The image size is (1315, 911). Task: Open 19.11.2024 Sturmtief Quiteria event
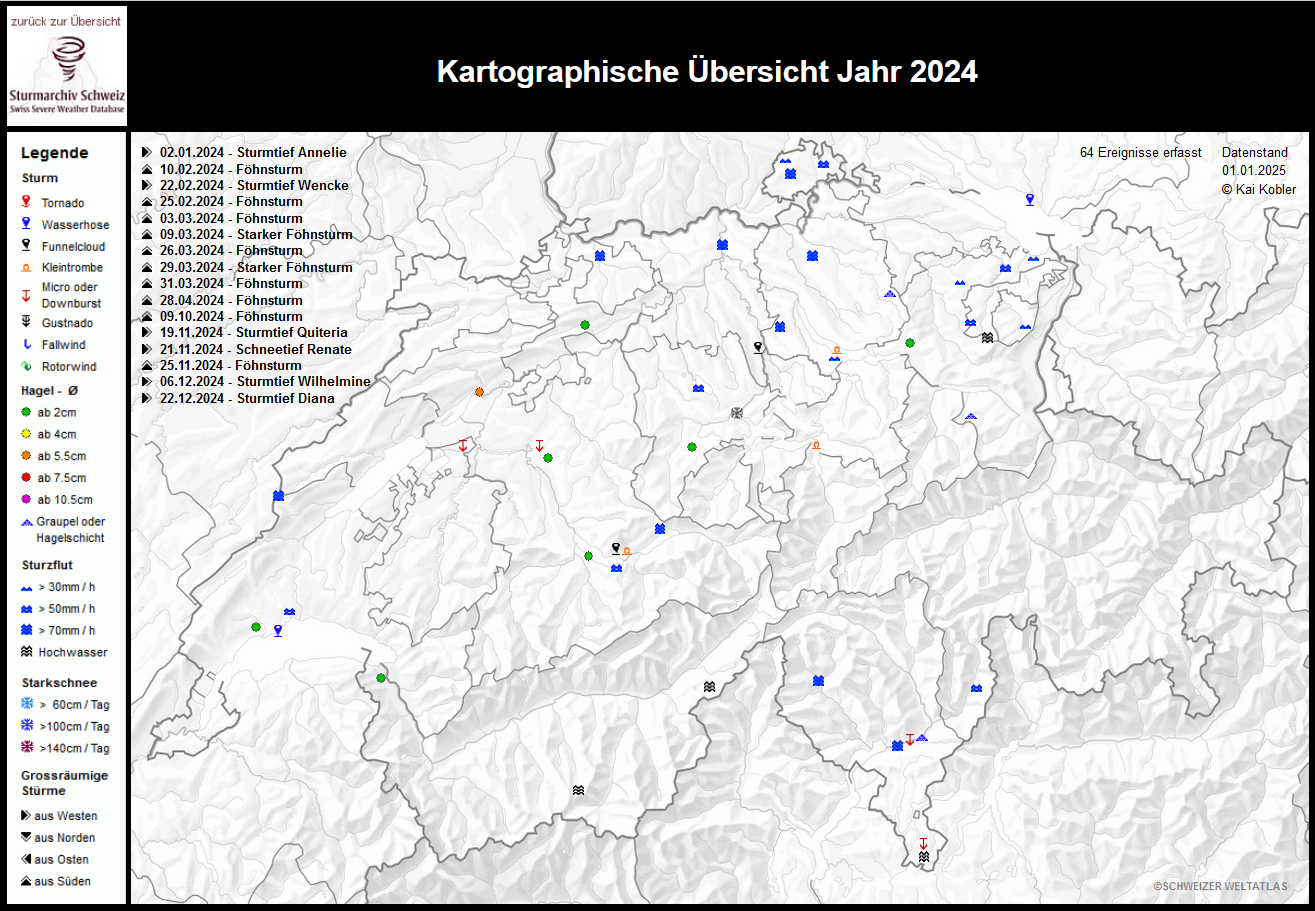(254, 332)
